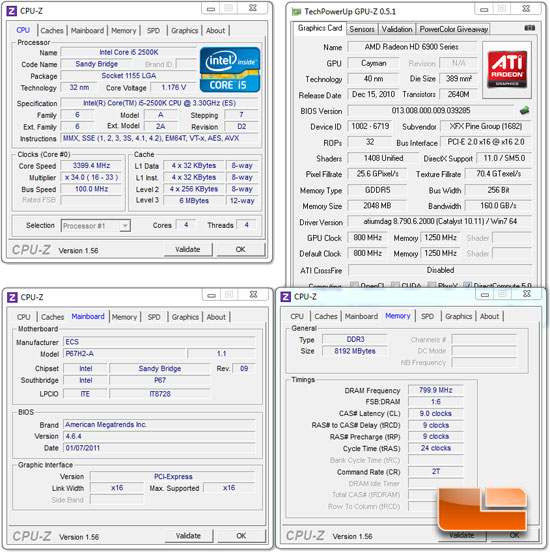Open the Processor #1 selection dropdown

(x=95, y=226)
